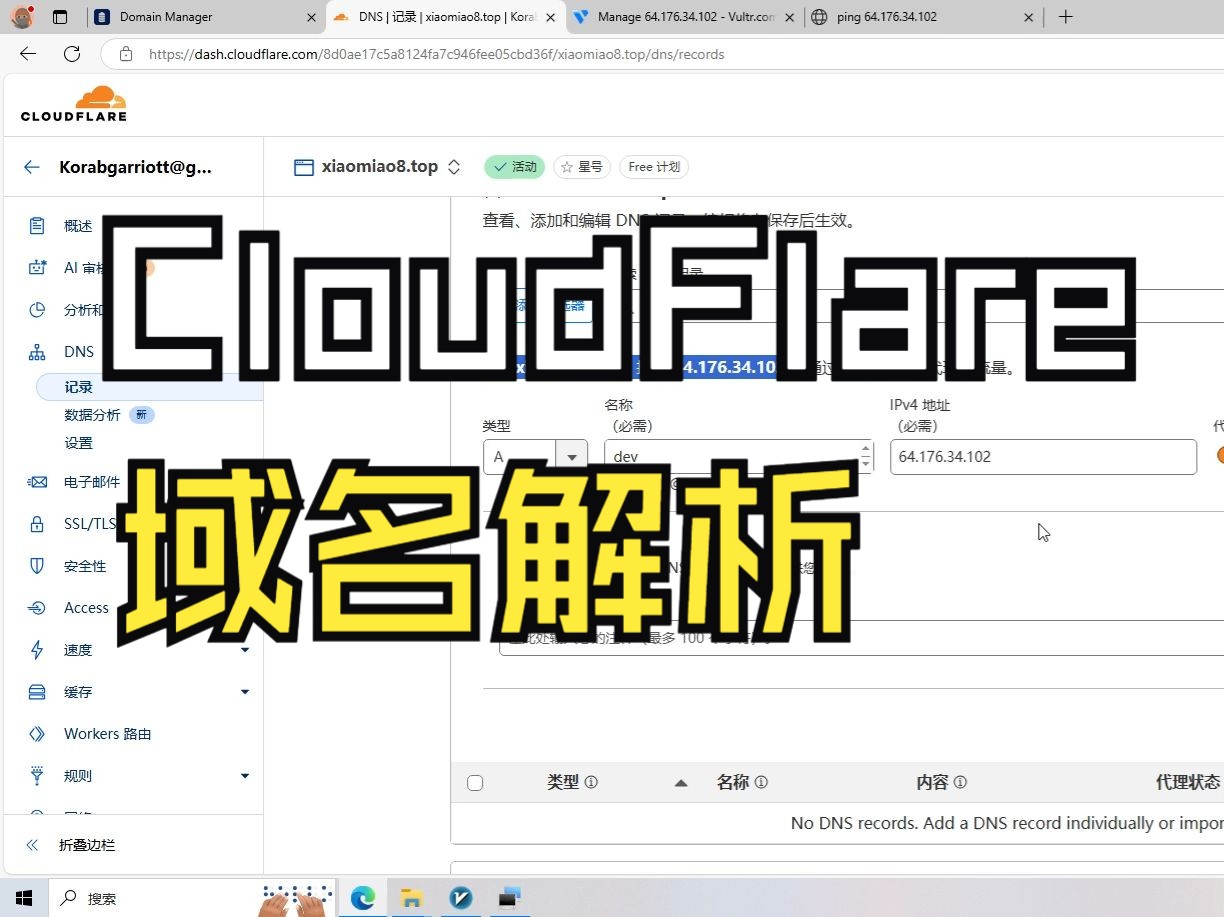The height and width of the screenshot is (917, 1224).
Task: Open a new browser tab with plus
Action: pyautogui.click(x=1066, y=17)
